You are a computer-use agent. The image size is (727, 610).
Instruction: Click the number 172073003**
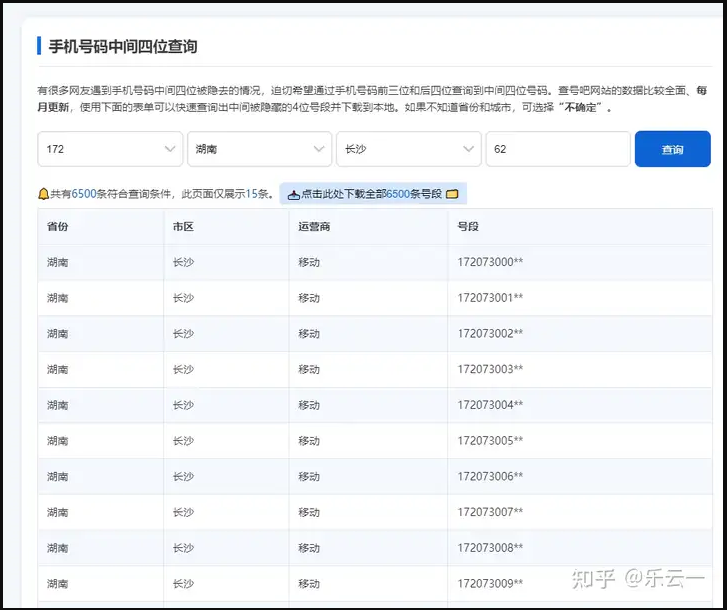pos(490,369)
